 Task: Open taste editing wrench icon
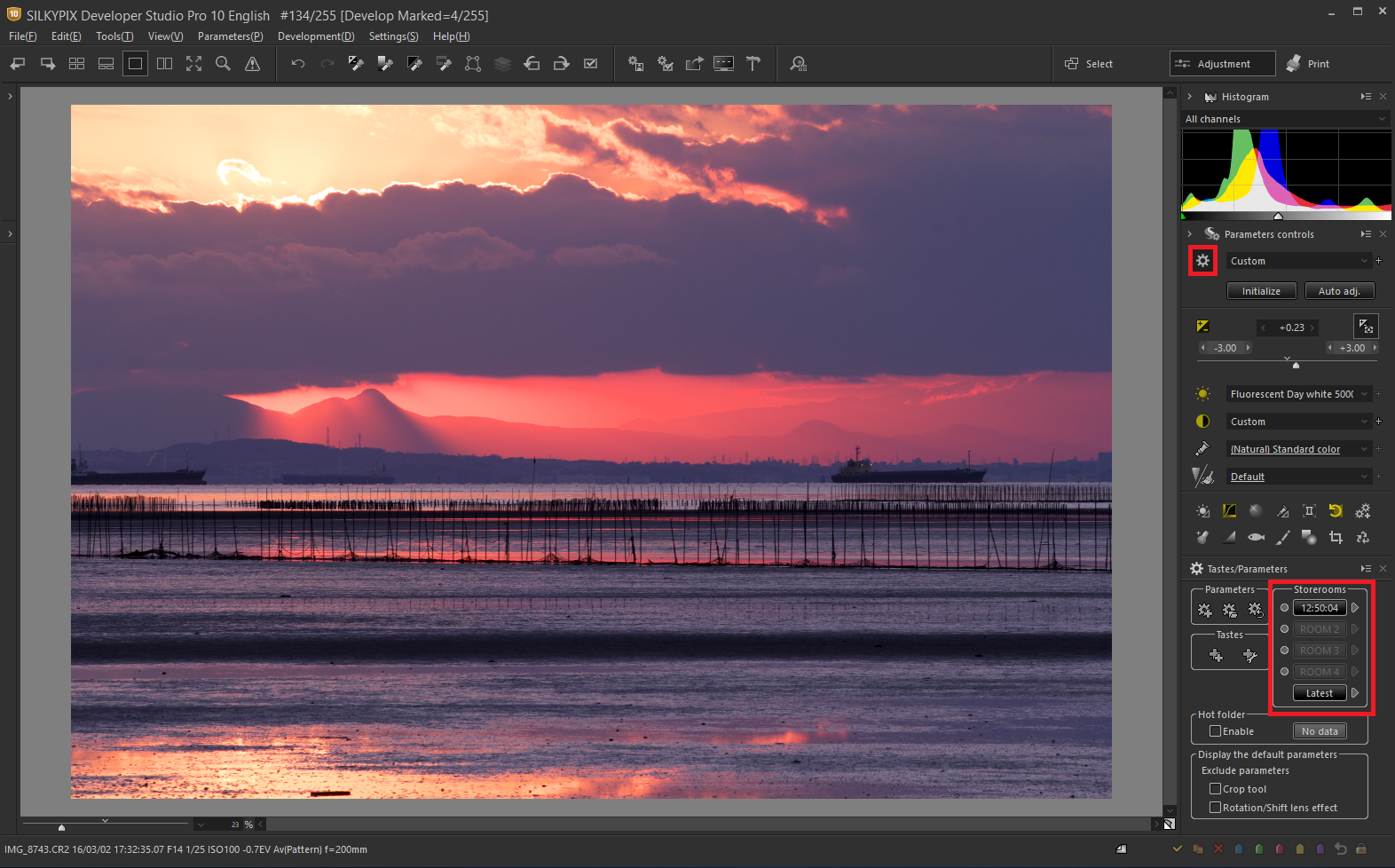[1249, 655]
